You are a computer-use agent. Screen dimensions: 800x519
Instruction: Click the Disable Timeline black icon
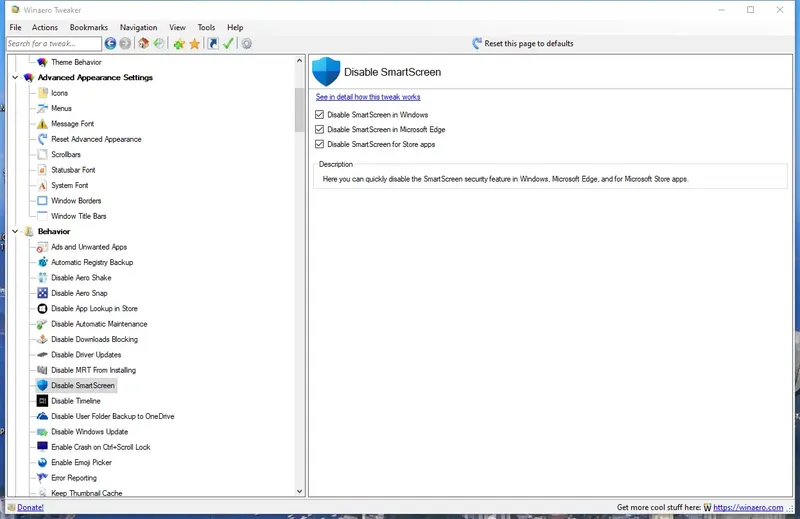[x=42, y=401]
